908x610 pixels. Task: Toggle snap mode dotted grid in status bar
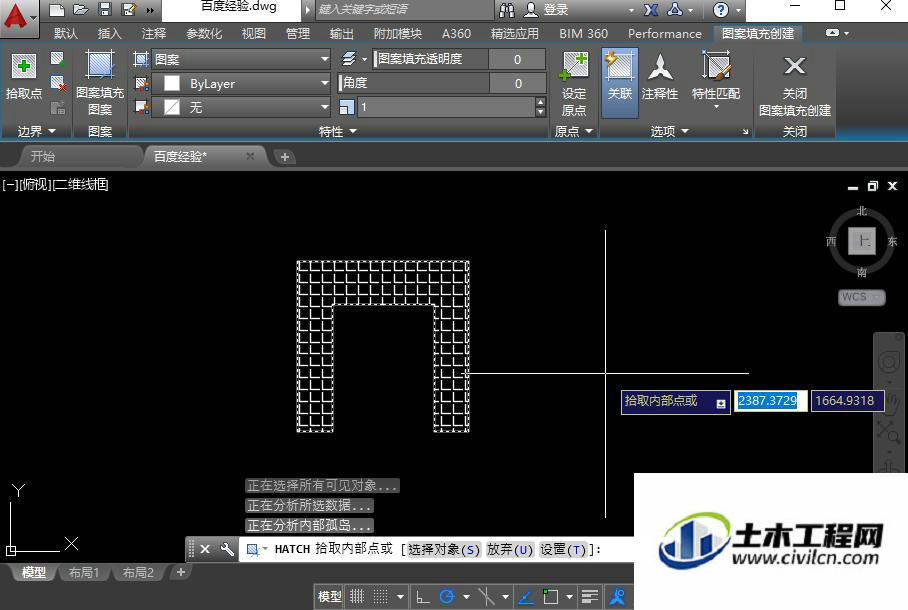click(380, 597)
